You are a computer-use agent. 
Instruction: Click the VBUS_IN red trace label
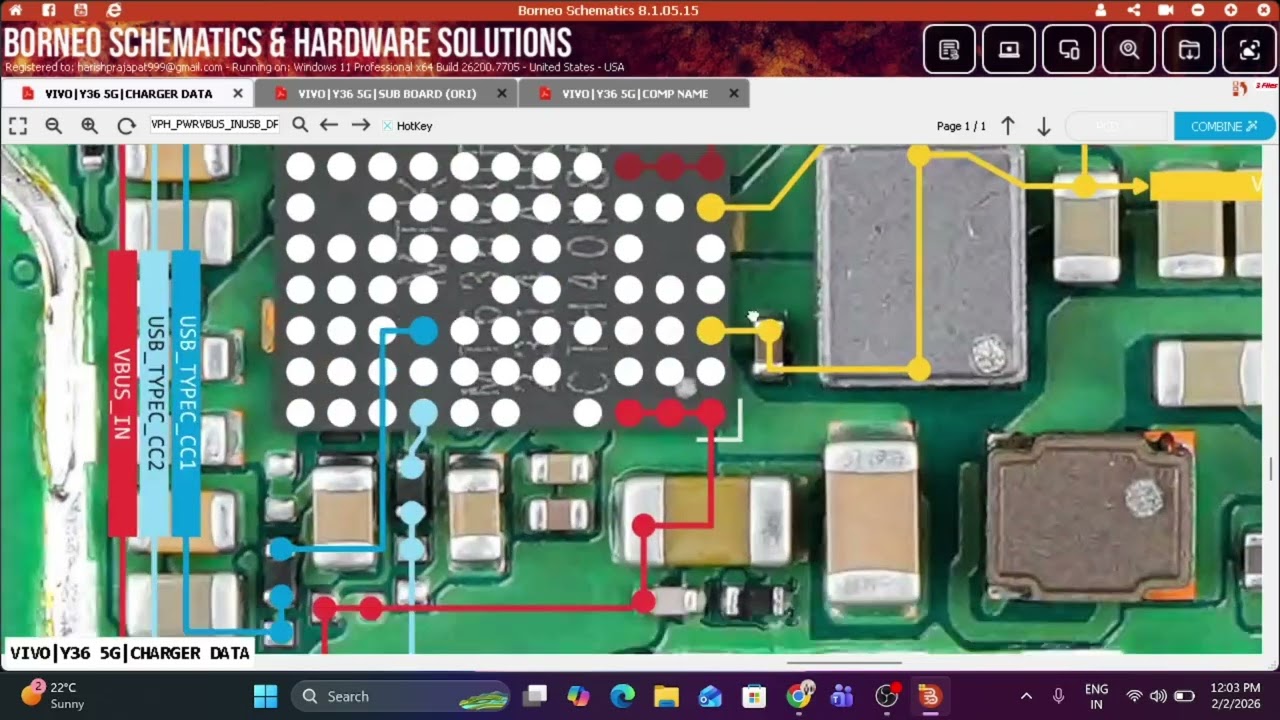coord(122,393)
